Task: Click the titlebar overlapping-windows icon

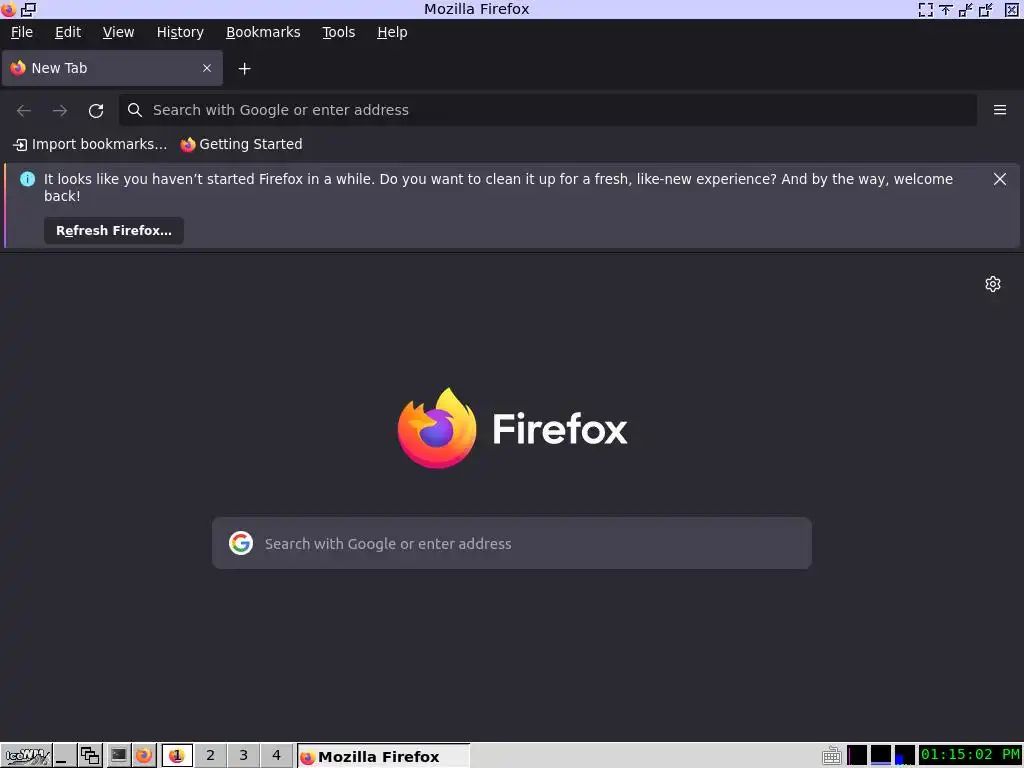Action: coord(29,9)
